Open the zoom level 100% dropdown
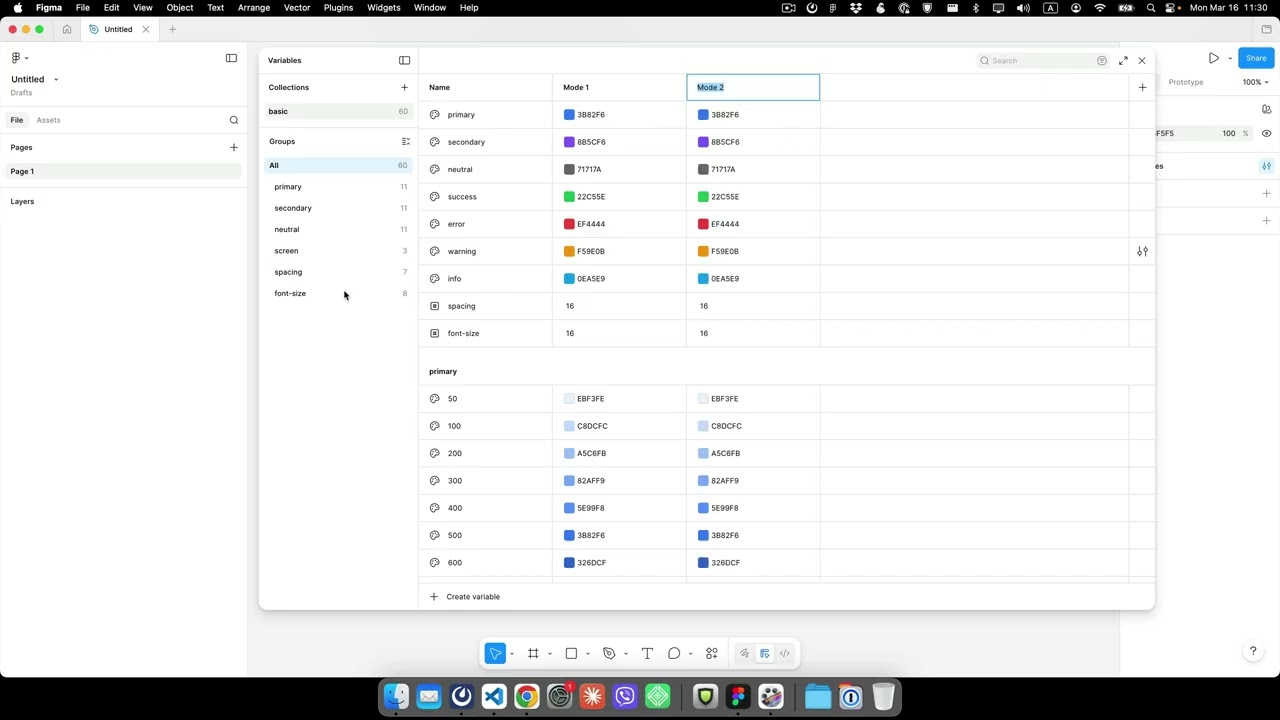Image resolution: width=1280 pixels, height=720 pixels. click(x=1255, y=82)
